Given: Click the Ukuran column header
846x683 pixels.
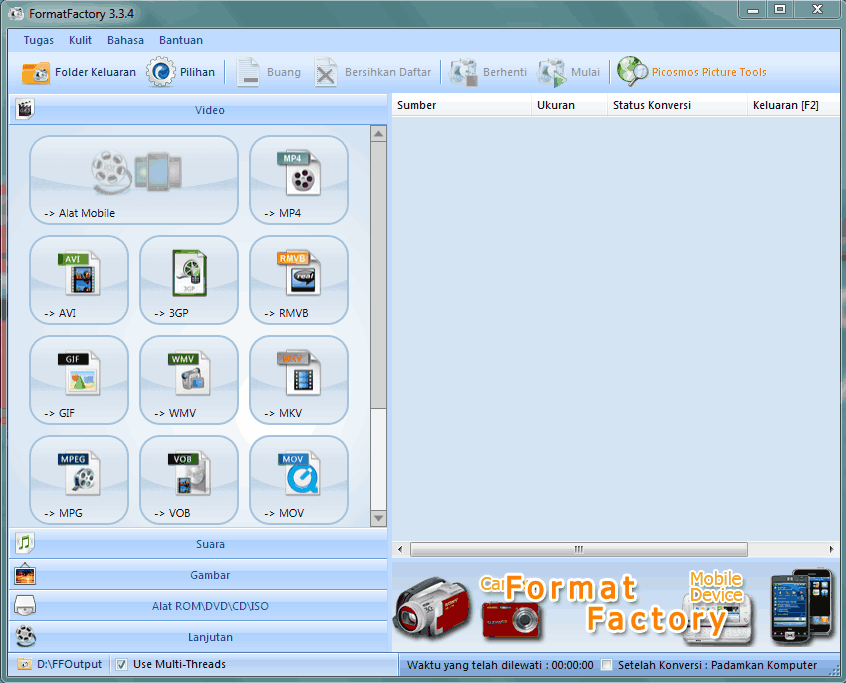Looking at the screenshot, I should [570, 105].
